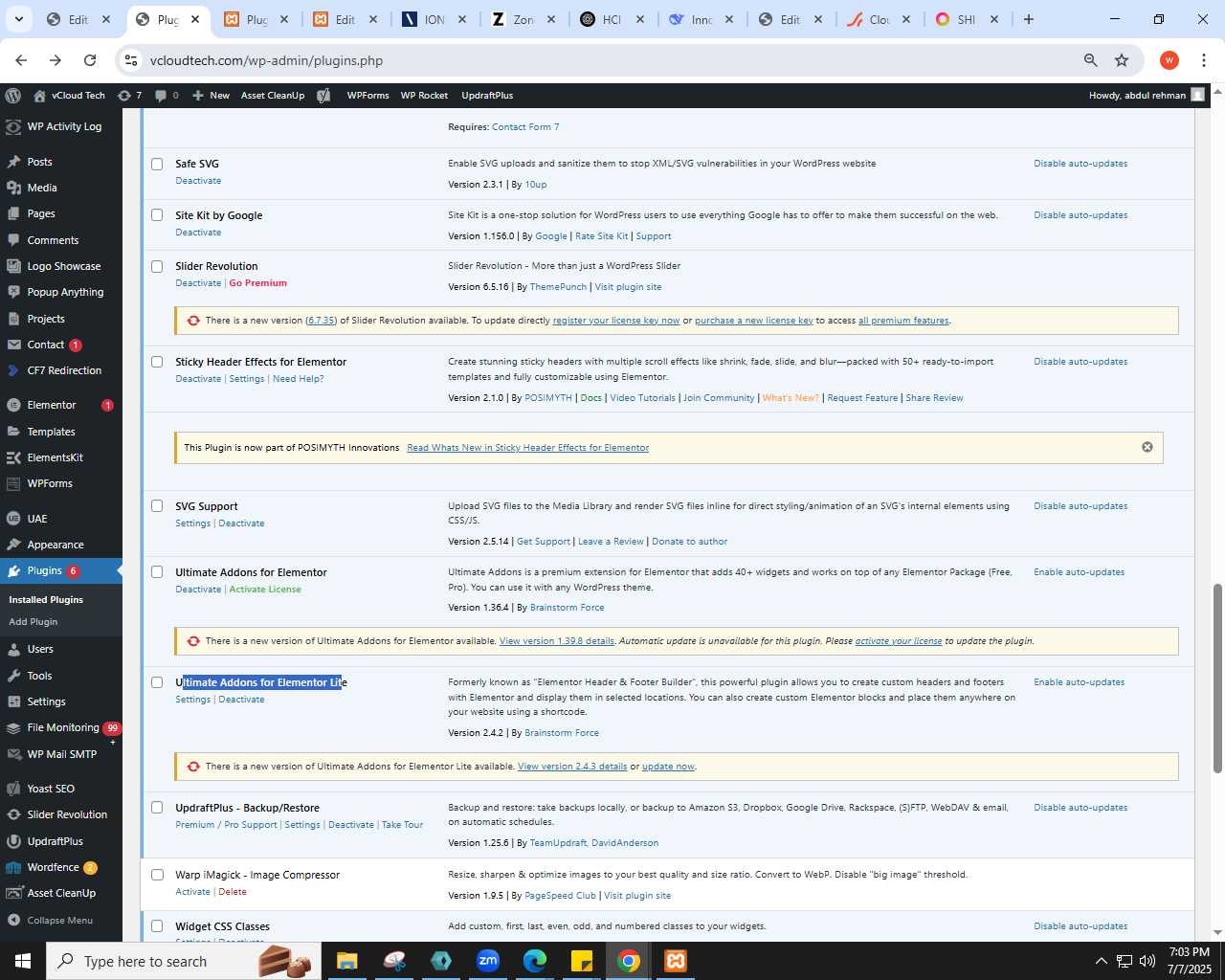Tick the SVG Support plugin checkbox
This screenshot has height=980, width=1225.
click(157, 506)
